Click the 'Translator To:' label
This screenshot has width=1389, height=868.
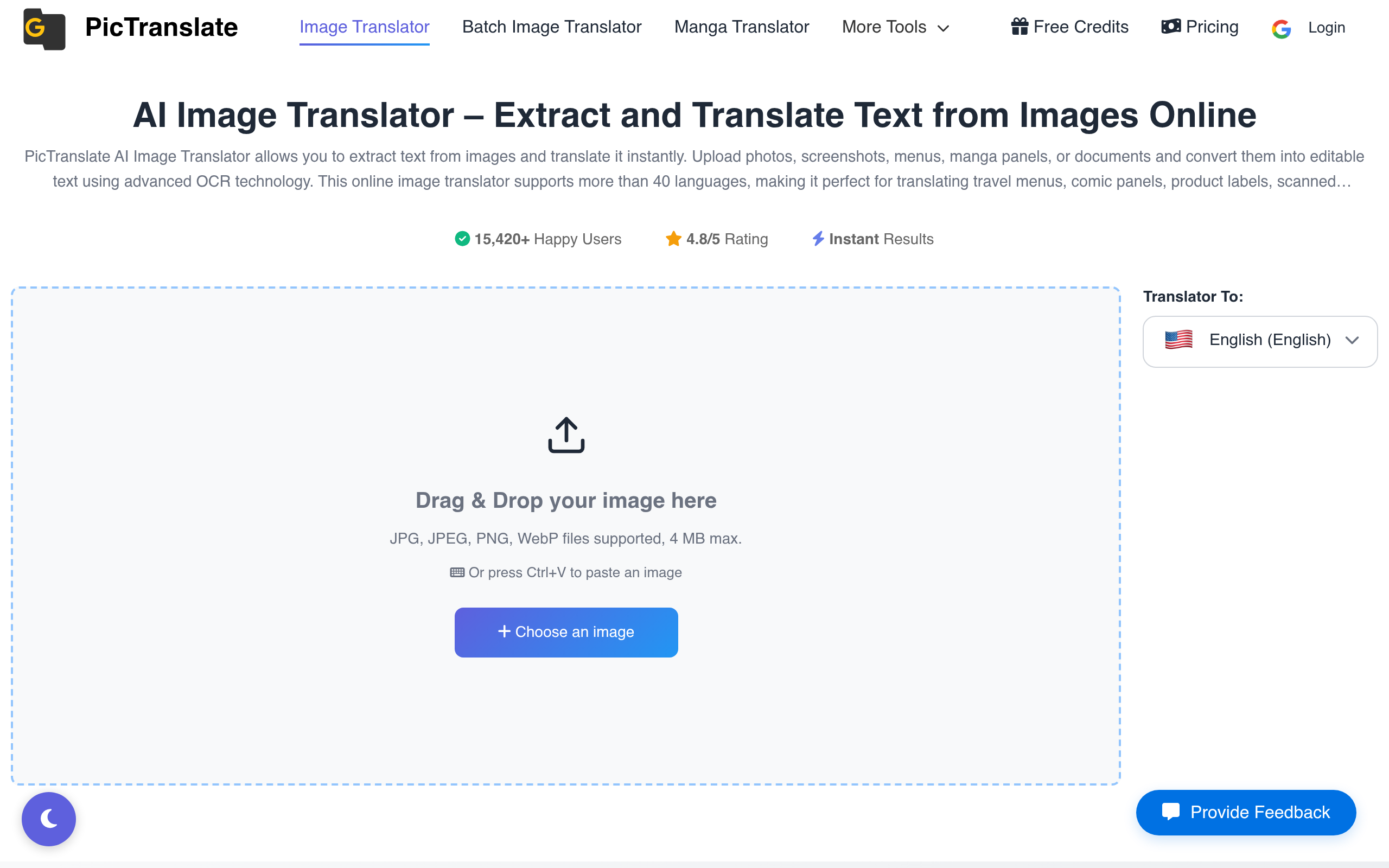tap(1193, 296)
